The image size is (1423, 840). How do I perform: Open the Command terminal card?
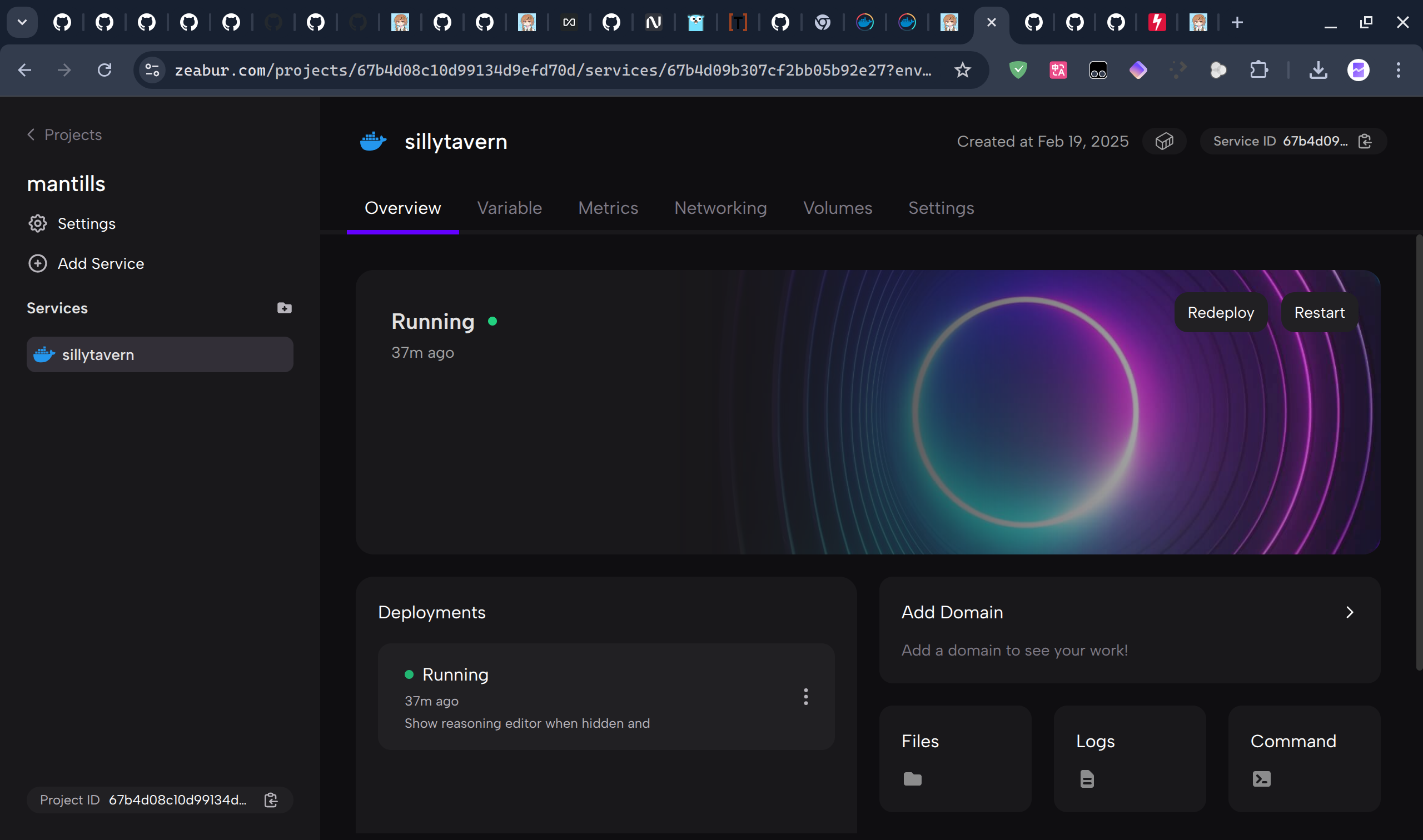[1303, 758]
